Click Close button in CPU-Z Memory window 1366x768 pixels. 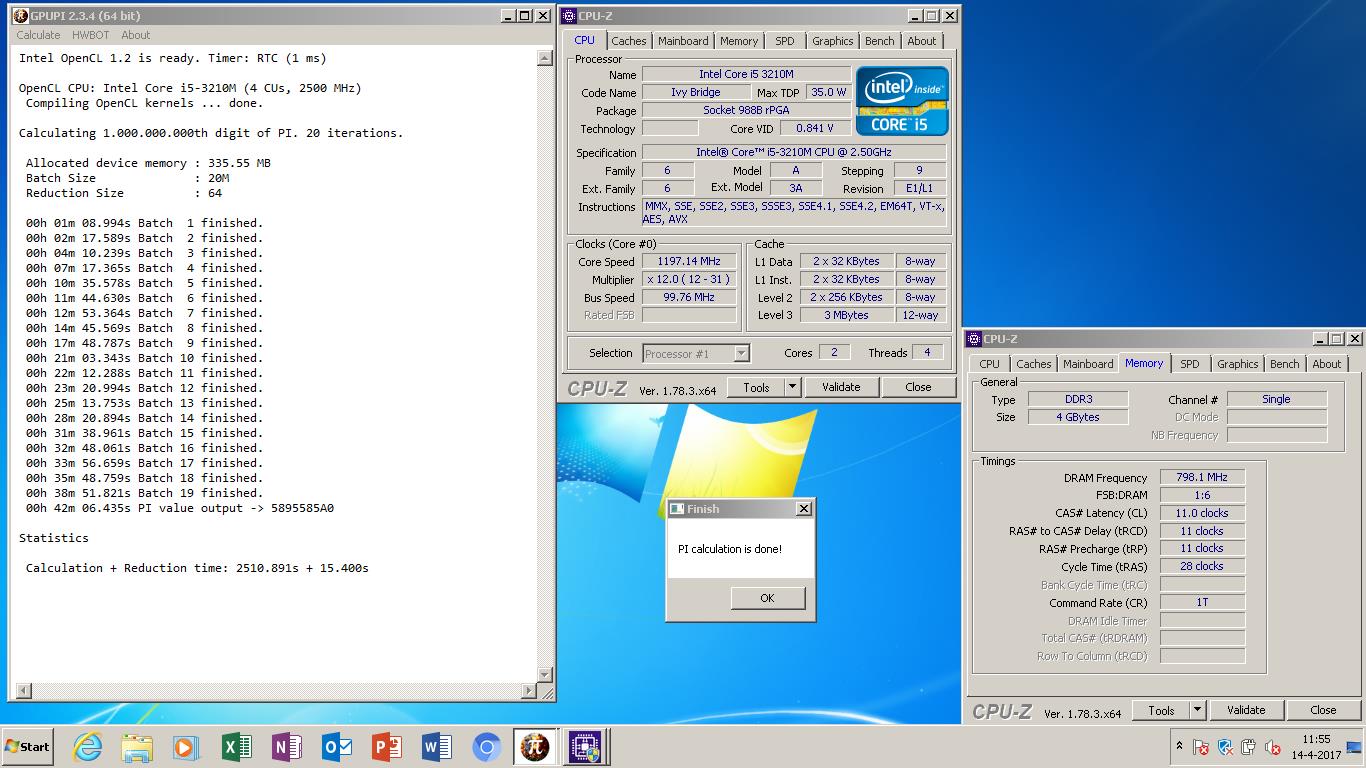point(1323,710)
